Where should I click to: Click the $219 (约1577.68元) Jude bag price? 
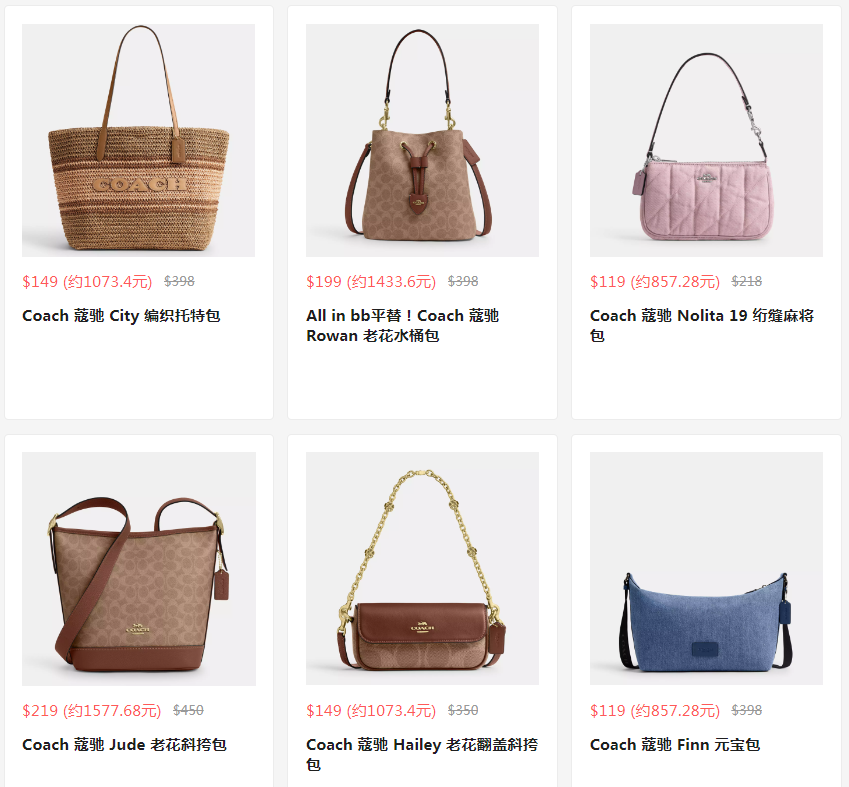(92, 711)
